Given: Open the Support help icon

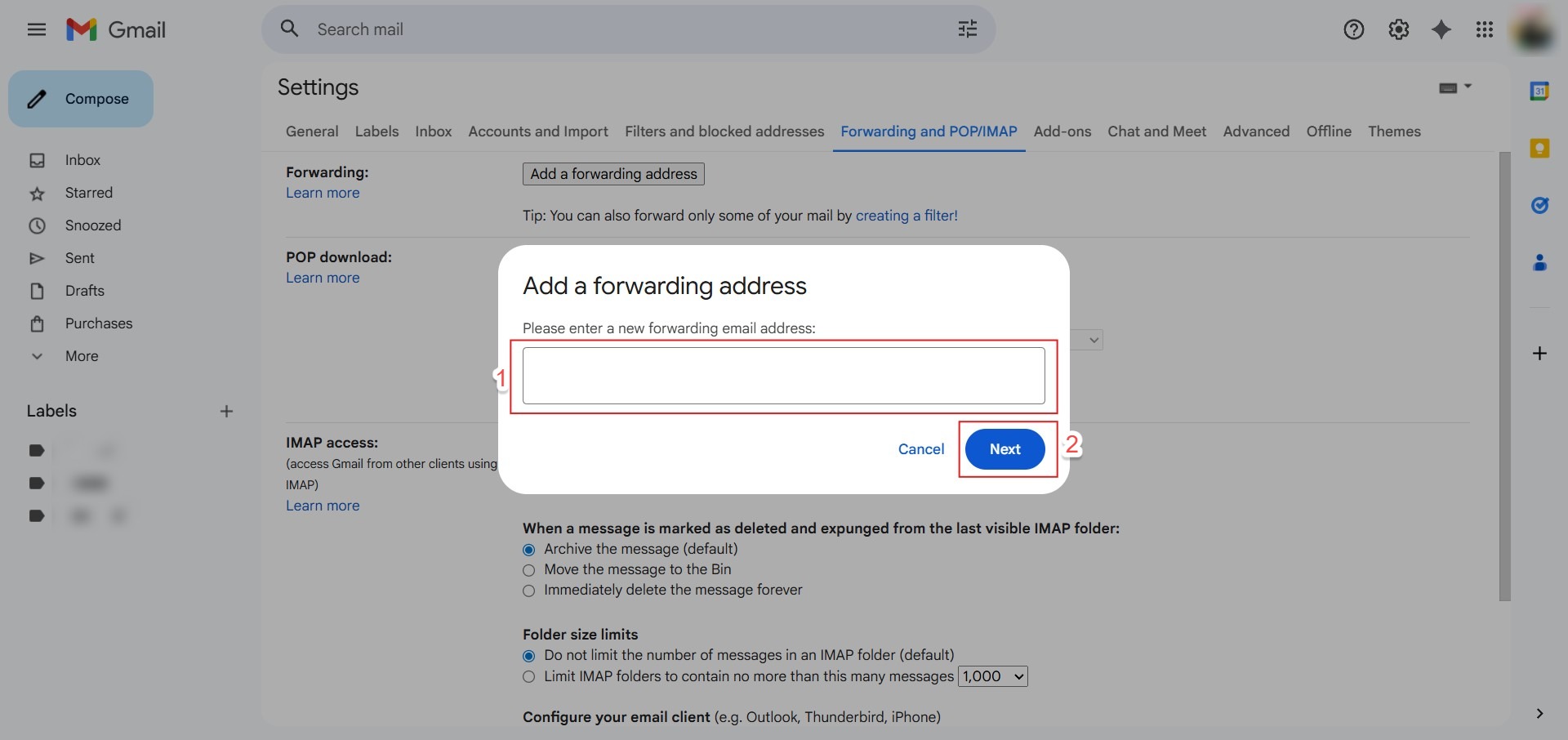Looking at the screenshot, I should [1353, 30].
